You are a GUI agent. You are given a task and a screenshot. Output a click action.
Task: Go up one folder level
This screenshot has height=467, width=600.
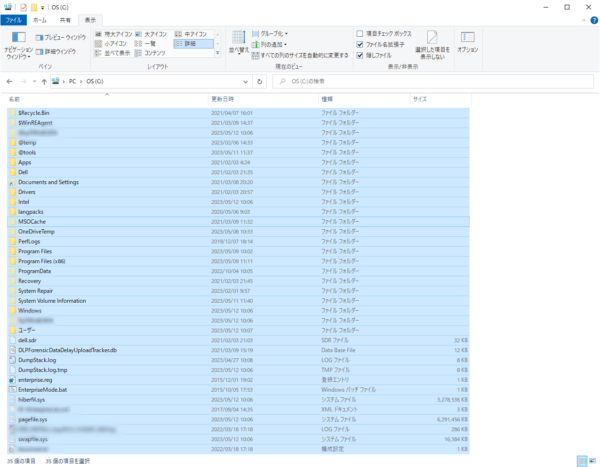tap(44, 82)
